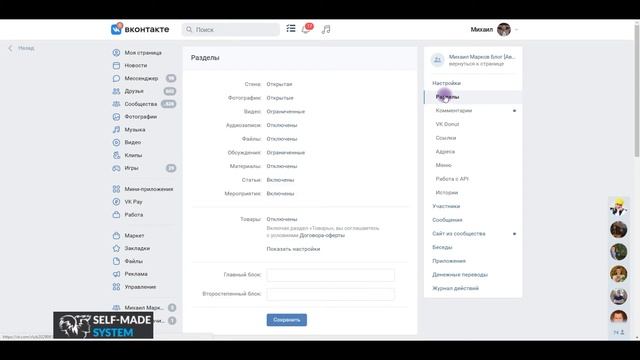Click Новости sidebar icon
This screenshot has height=360, width=640.
pos(116,65)
